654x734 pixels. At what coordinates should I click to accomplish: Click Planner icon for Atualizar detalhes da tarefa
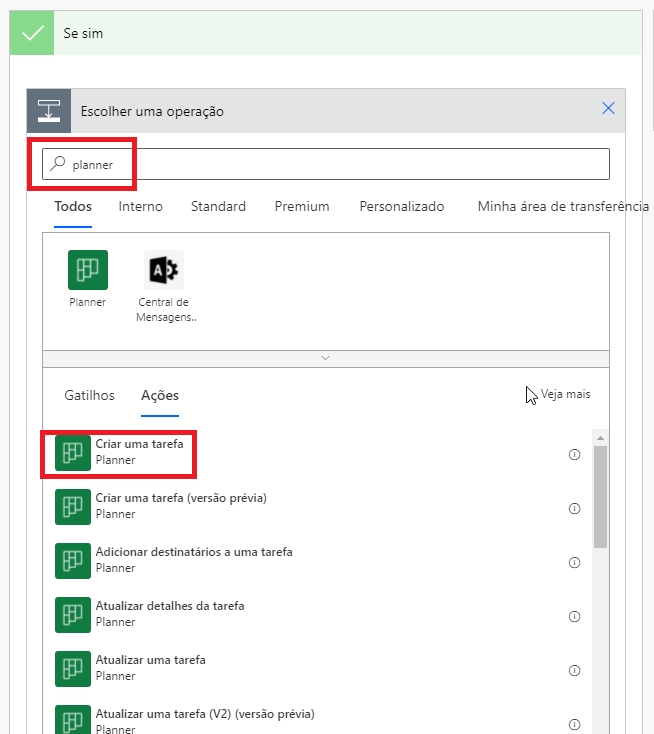[73, 615]
